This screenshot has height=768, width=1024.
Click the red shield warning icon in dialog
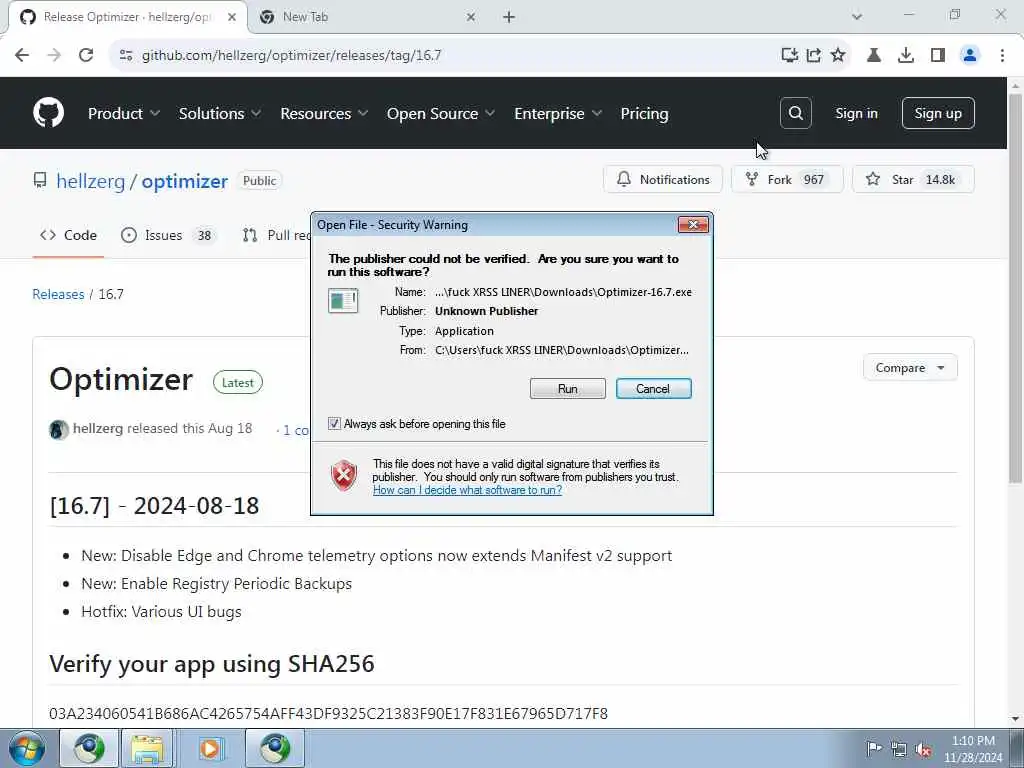point(344,475)
